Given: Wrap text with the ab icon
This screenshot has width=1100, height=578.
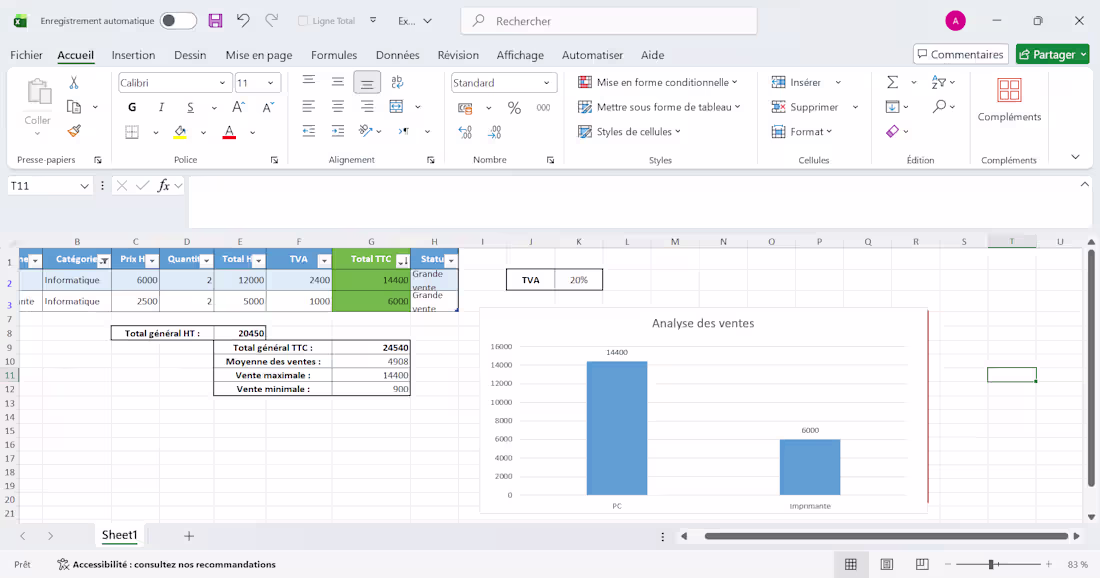Looking at the screenshot, I should click(x=397, y=82).
